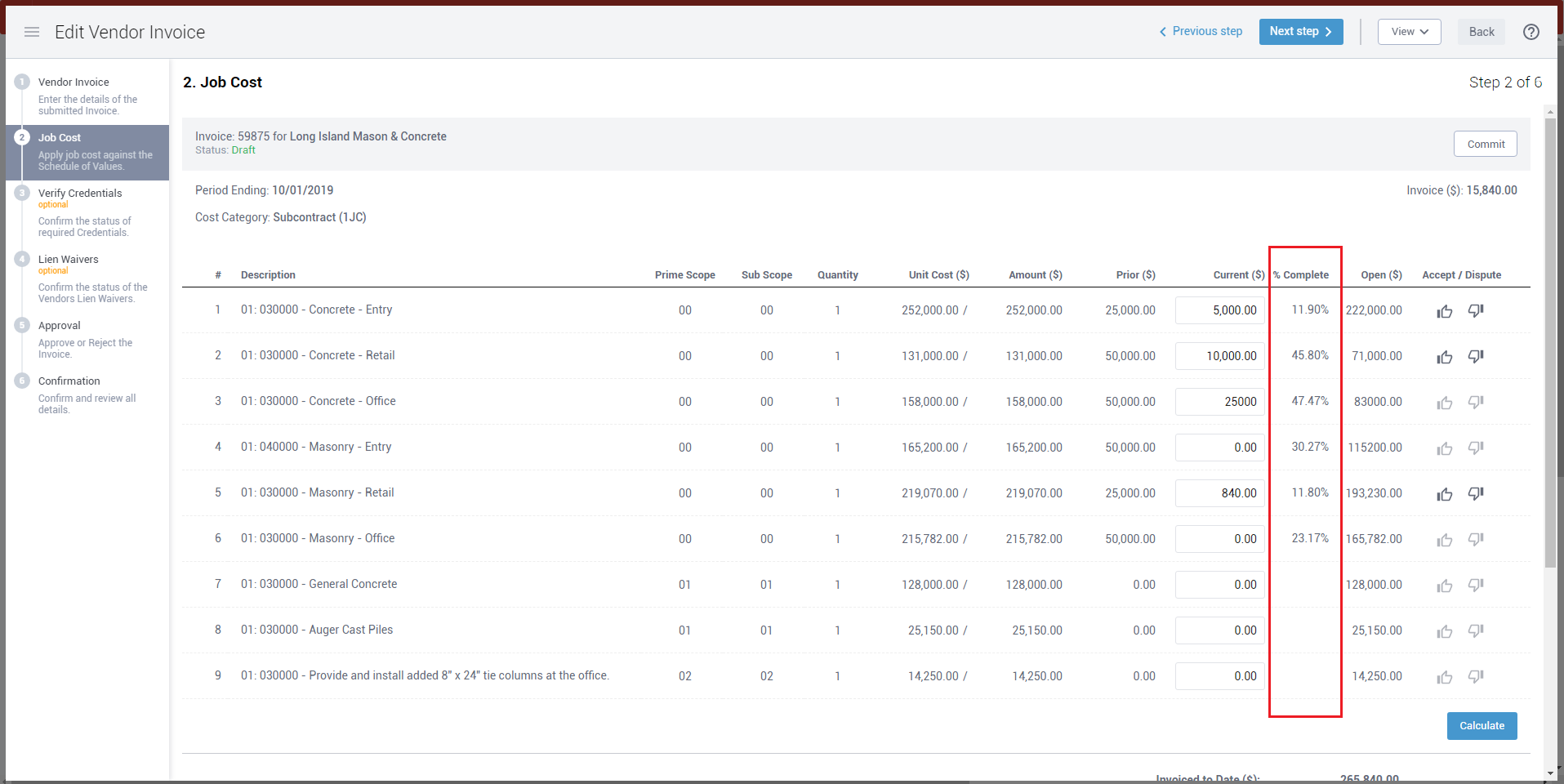Viewport: 1564px width, 784px height.
Task: Select the Lien Waivers step
Action: point(69,260)
